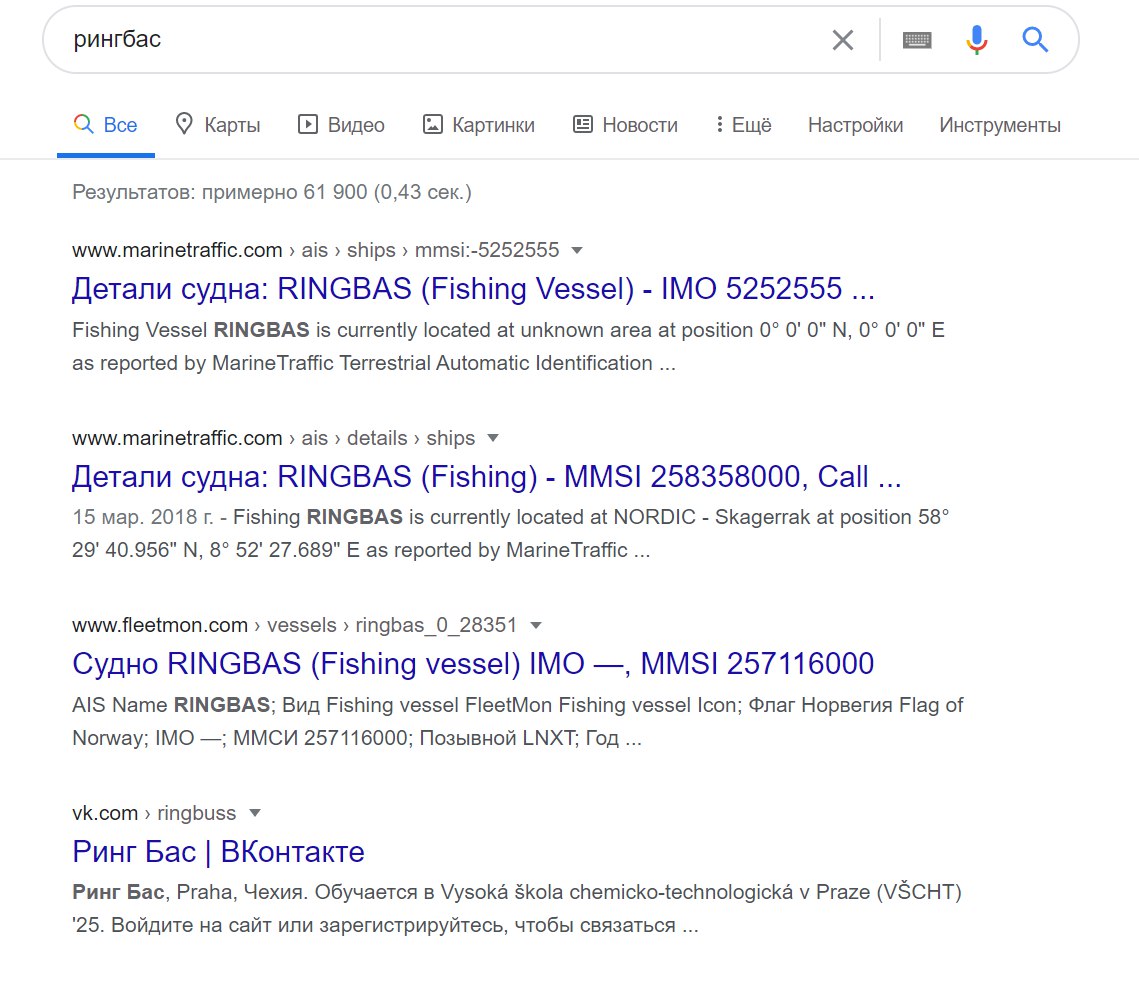The width and height of the screenshot is (1139, 985).
Task: Open result Судно RINGBAS MMSI 257116000
Action: click(473, 663)
